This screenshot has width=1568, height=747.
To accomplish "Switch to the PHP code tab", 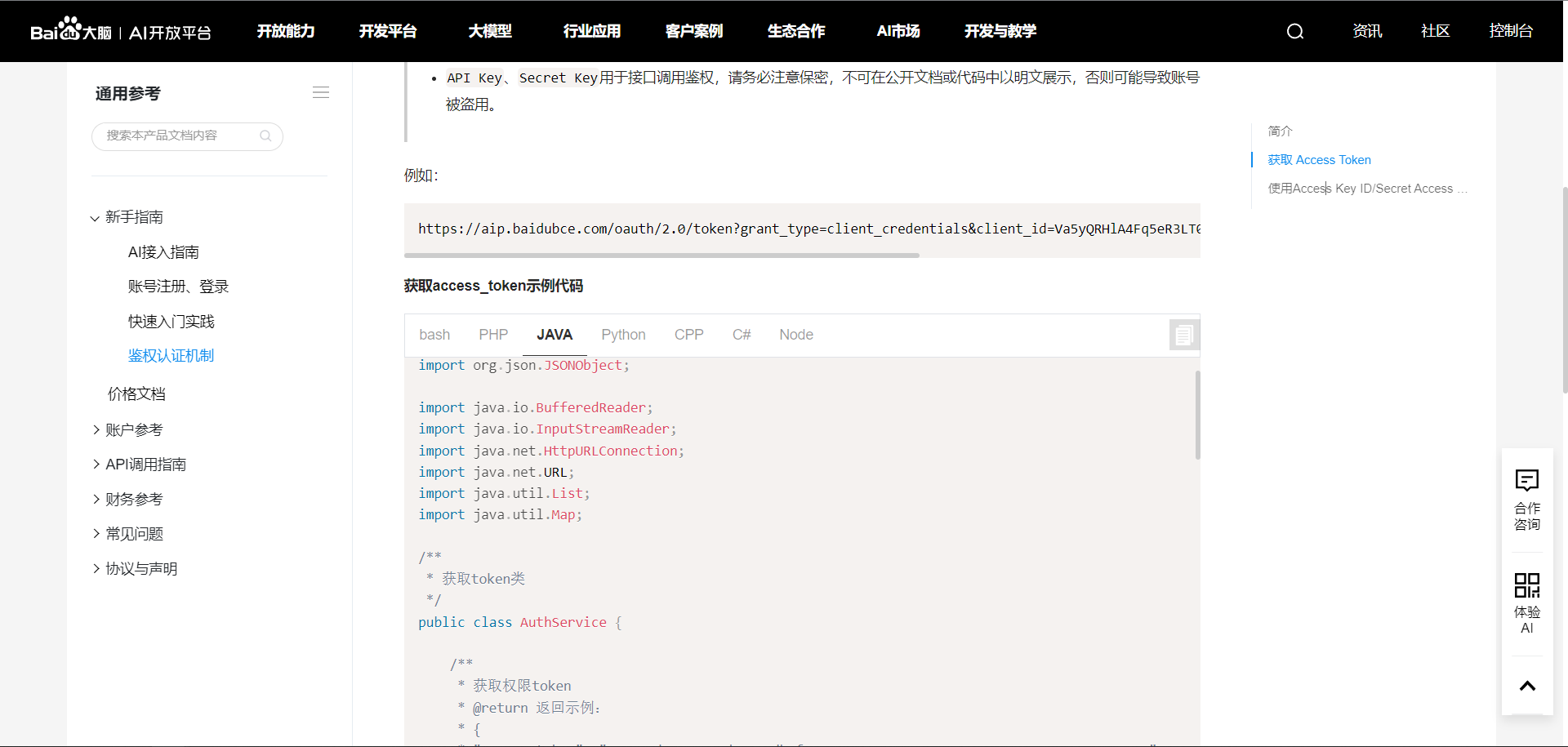I will [x=493, y=335].
